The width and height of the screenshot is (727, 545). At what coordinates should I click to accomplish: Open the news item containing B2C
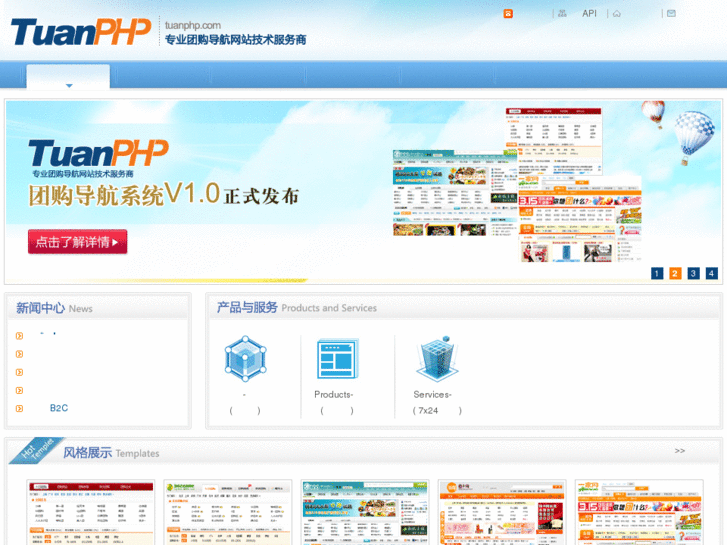click(x=59, y=408)
